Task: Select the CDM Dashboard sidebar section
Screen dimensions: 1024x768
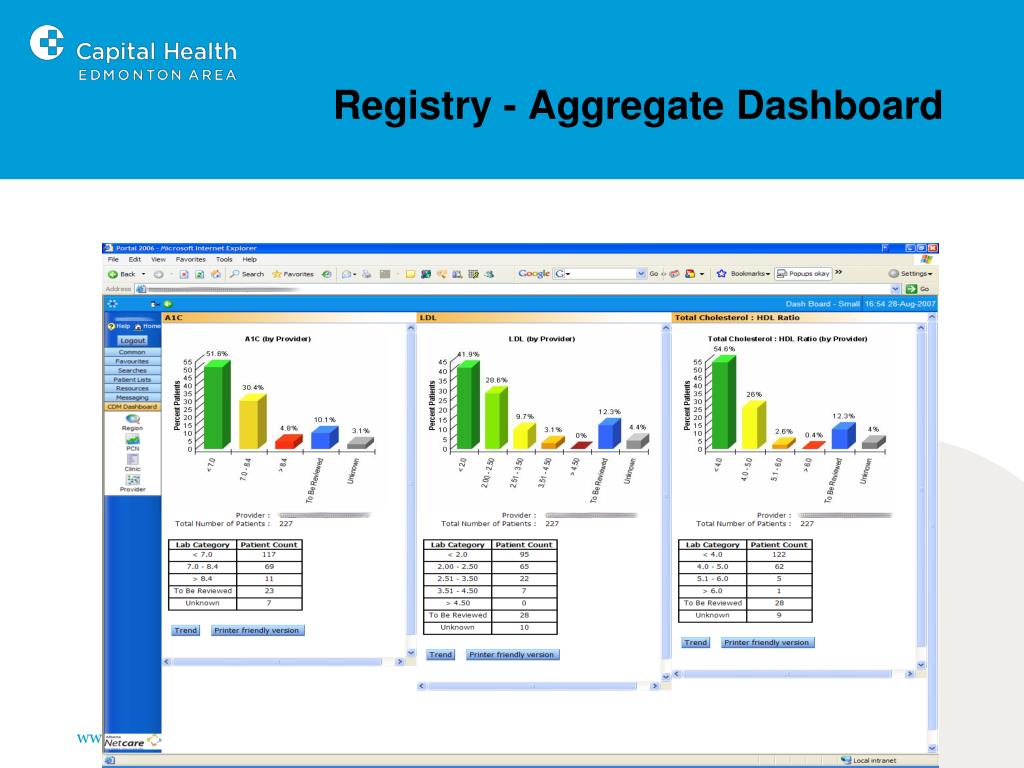Action: pos(133,407)
